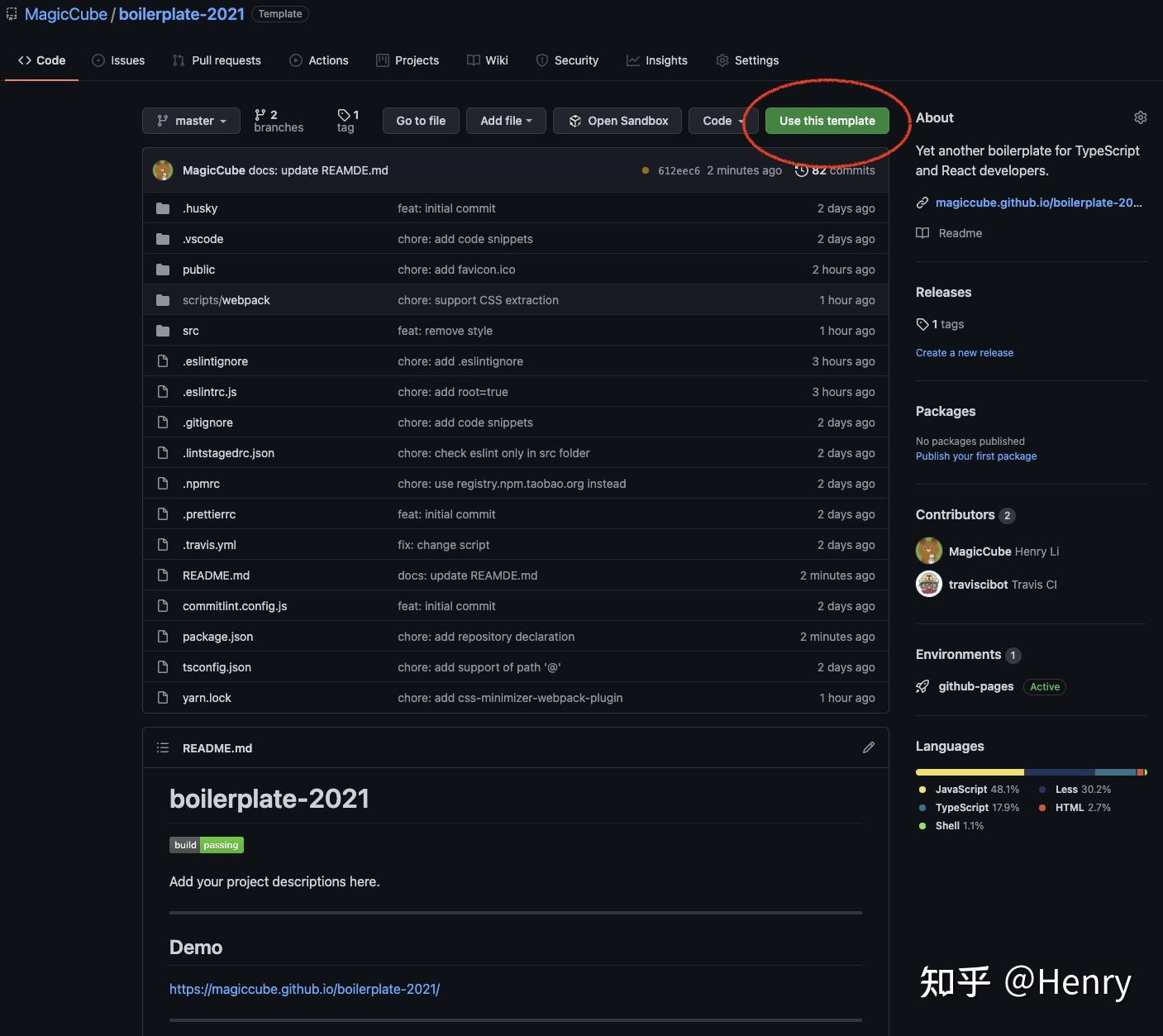Viewport: 1163px width, 1036px height.
Task: Click the Use this template button
Action: (827, 121)
